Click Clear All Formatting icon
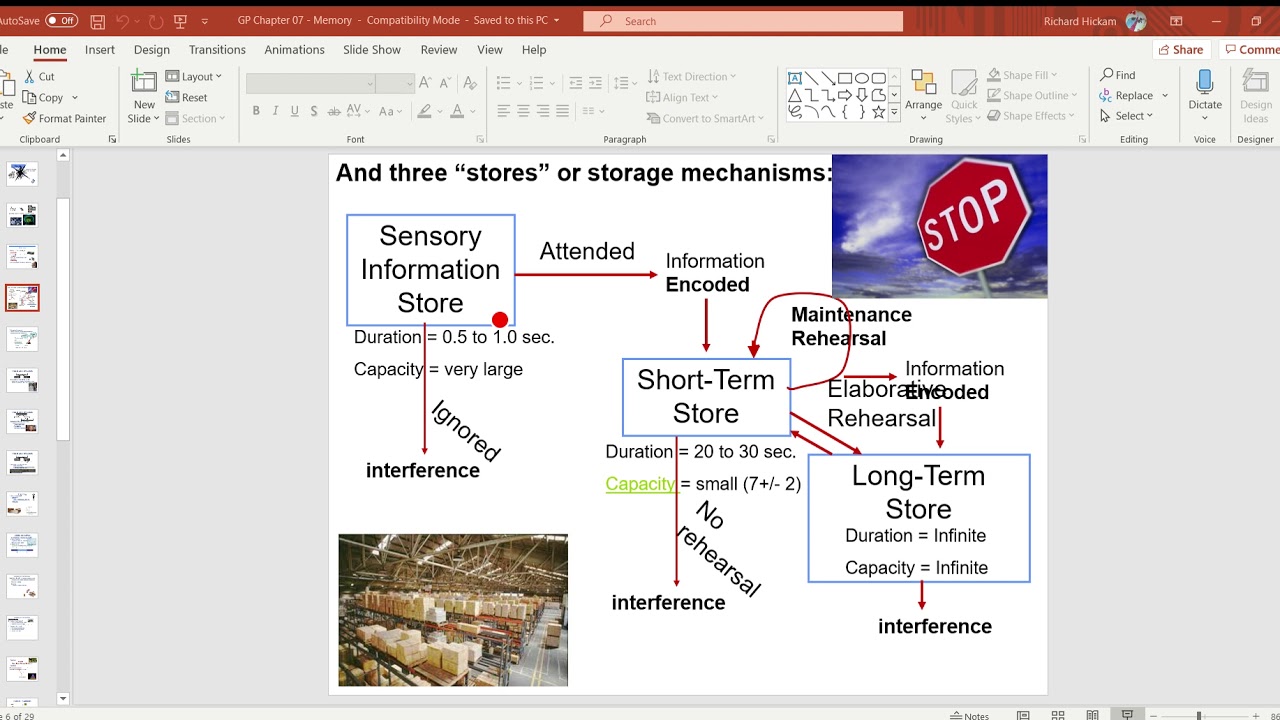The height and width of the screenshot is (720, 1280). click(469, 84)
